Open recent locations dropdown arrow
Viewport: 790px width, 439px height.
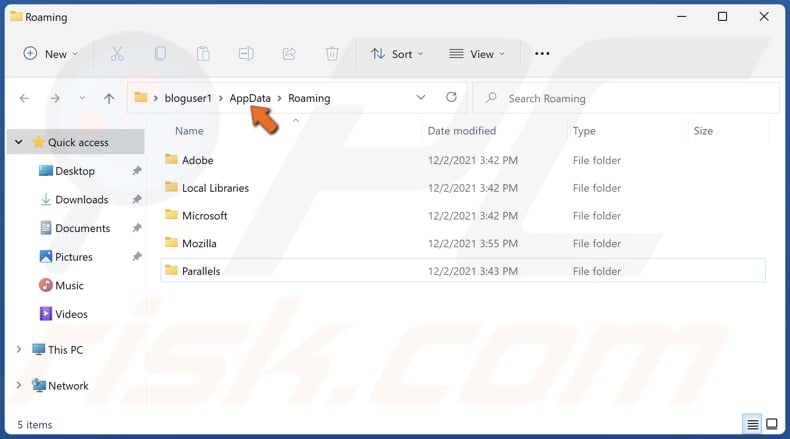tap(82, 98)
